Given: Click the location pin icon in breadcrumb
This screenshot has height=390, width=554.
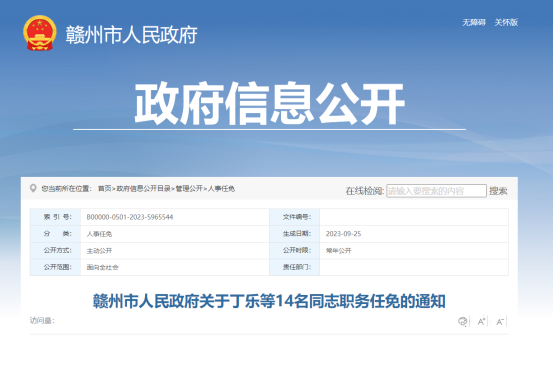Looking at the screenshot, I should (x=33, y=188).
